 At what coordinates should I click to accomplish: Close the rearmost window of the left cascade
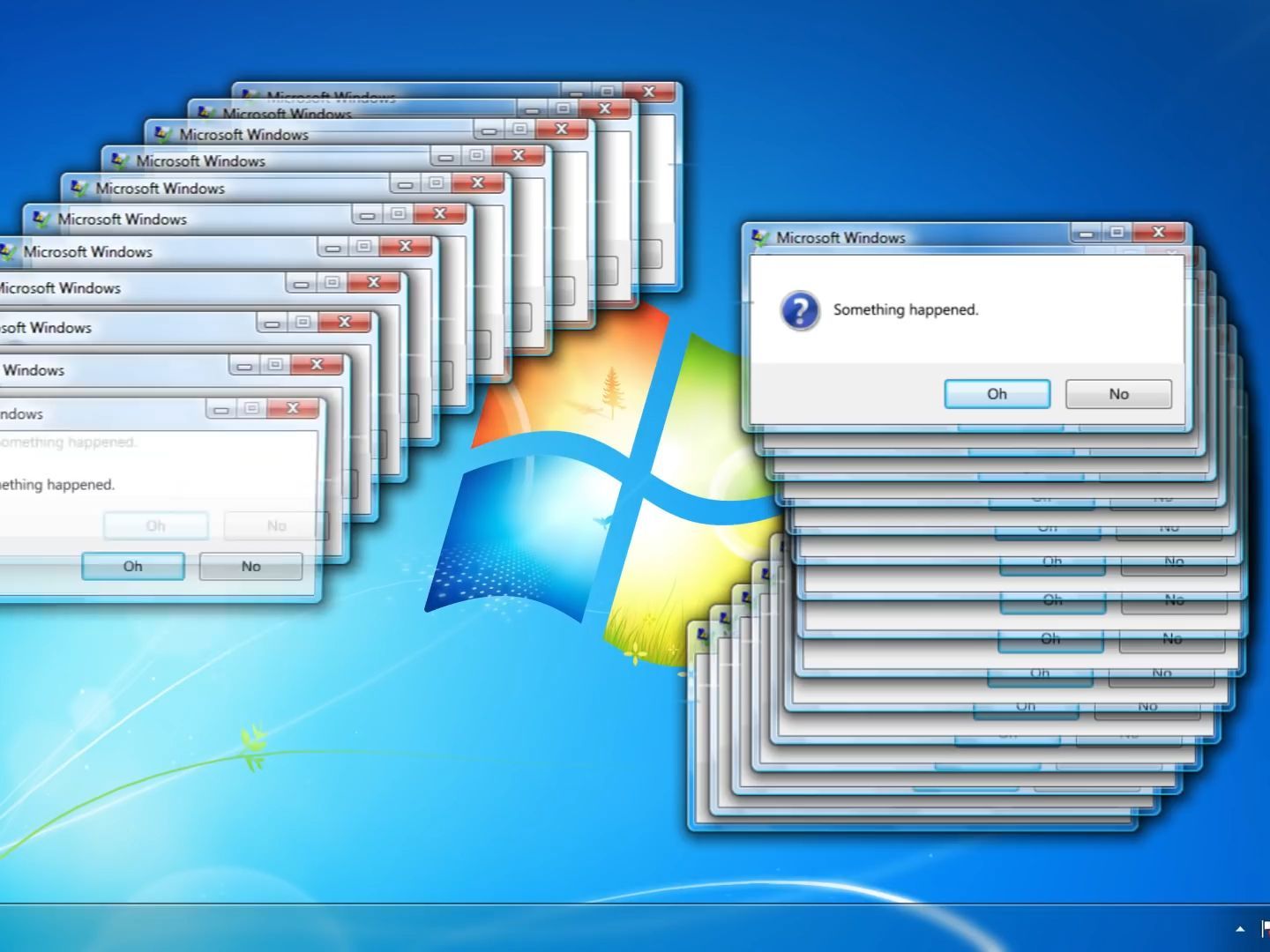tap(649, 91)
